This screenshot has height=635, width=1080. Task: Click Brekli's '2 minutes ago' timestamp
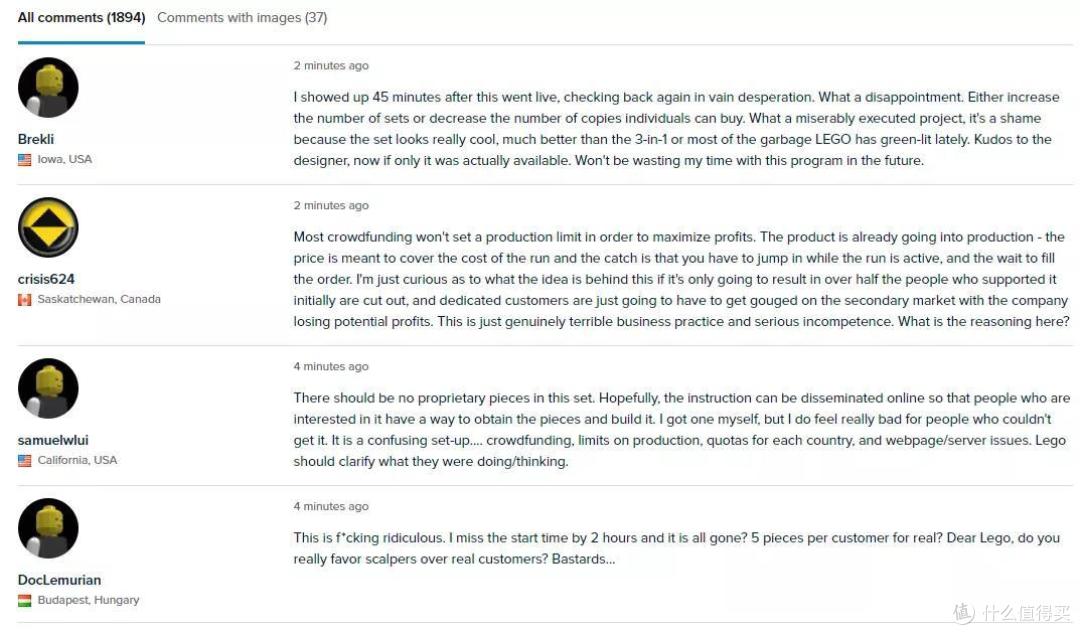coord(331,65)
